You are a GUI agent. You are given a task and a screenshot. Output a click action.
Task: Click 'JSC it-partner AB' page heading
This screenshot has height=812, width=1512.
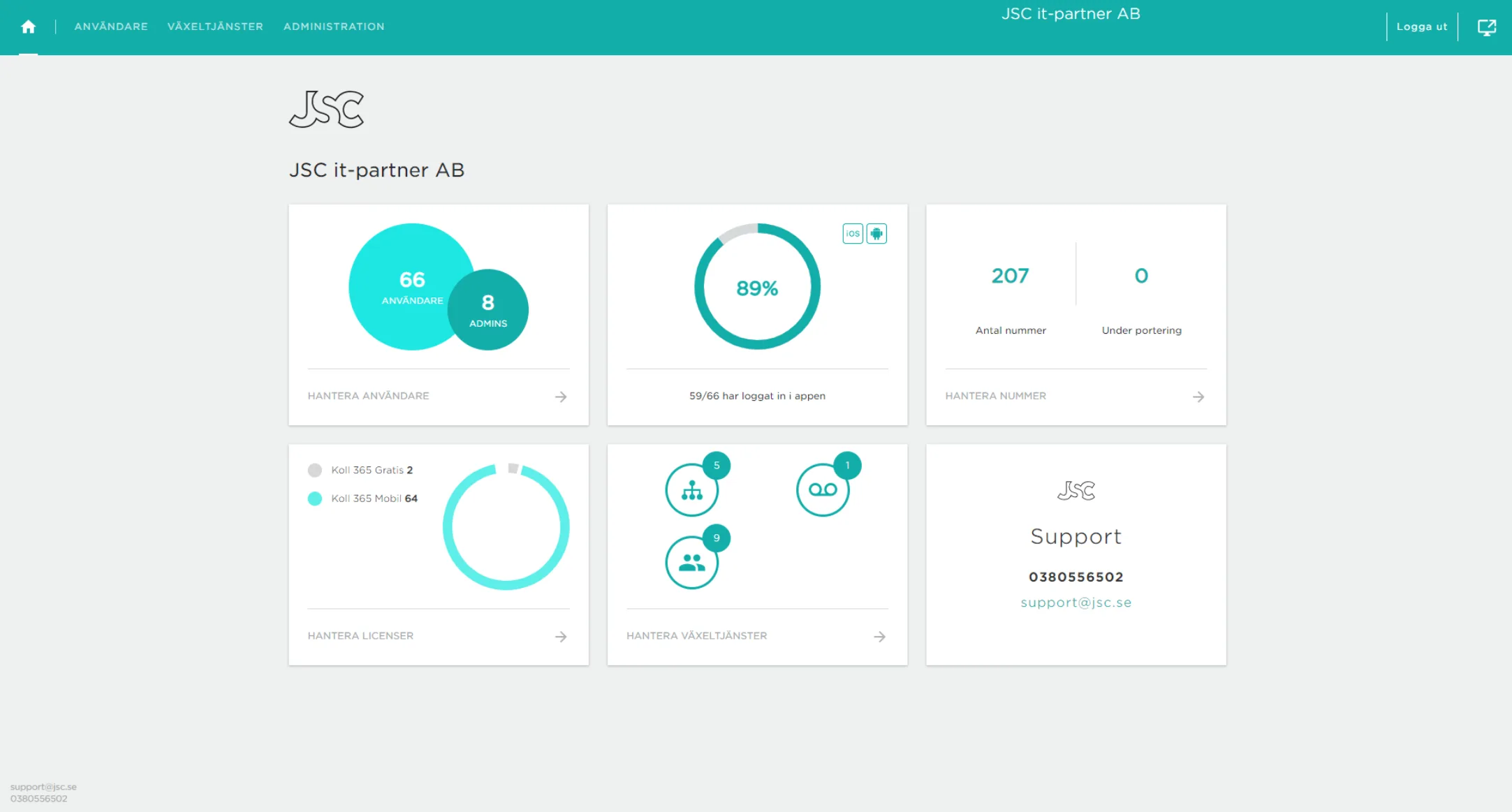(377, 170)
